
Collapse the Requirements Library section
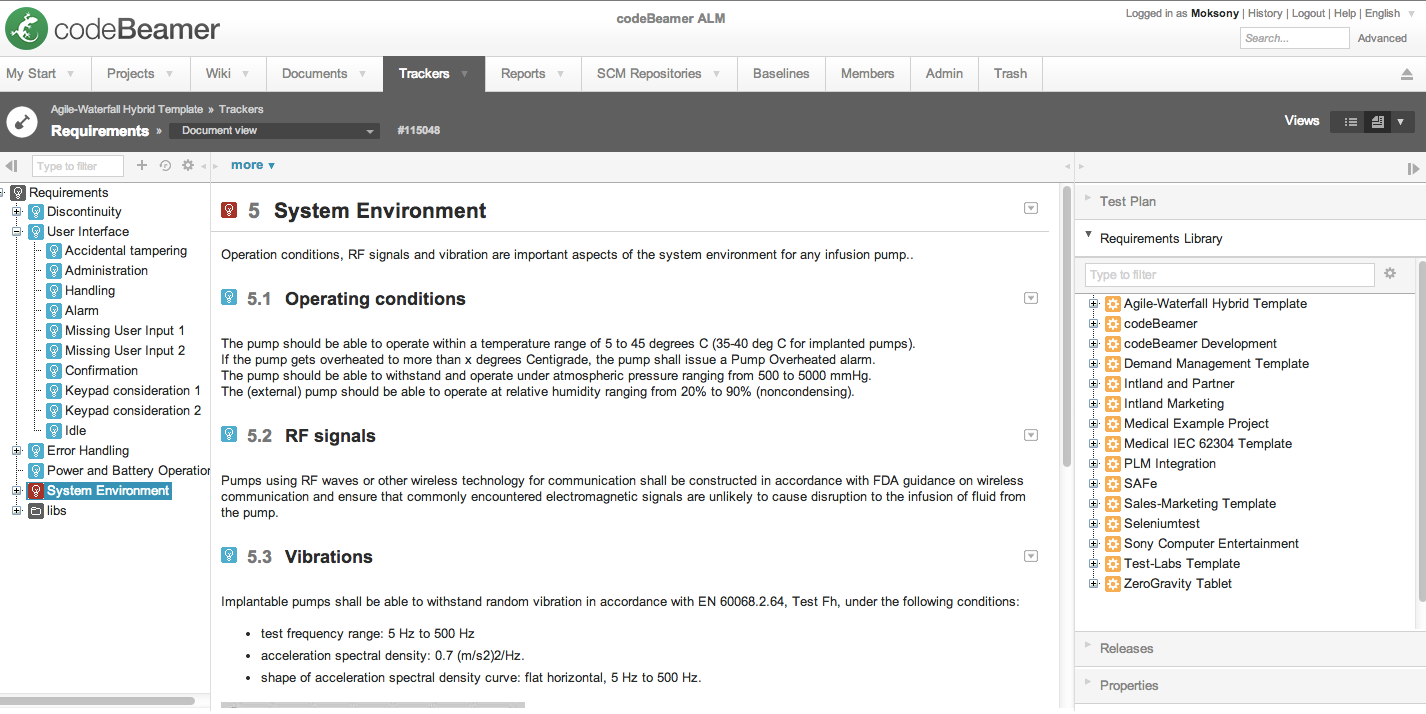[x=1250, y=238]
